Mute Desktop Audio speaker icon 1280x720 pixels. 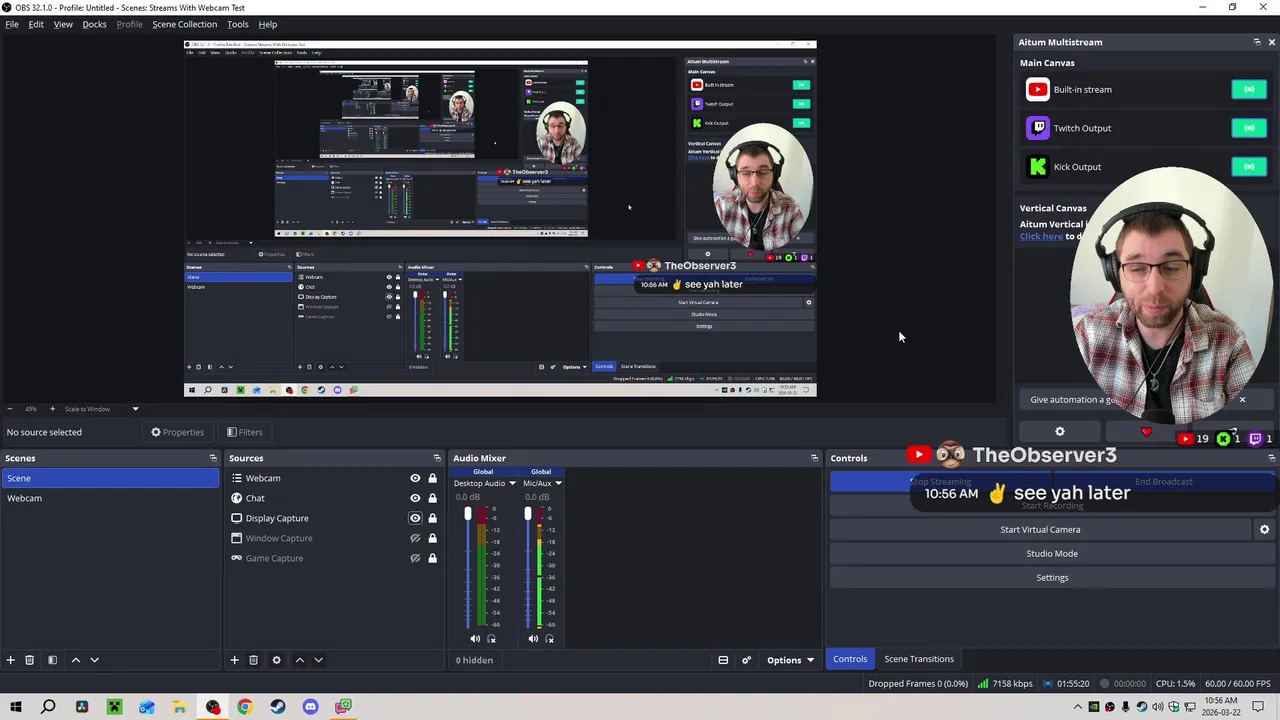475,639
